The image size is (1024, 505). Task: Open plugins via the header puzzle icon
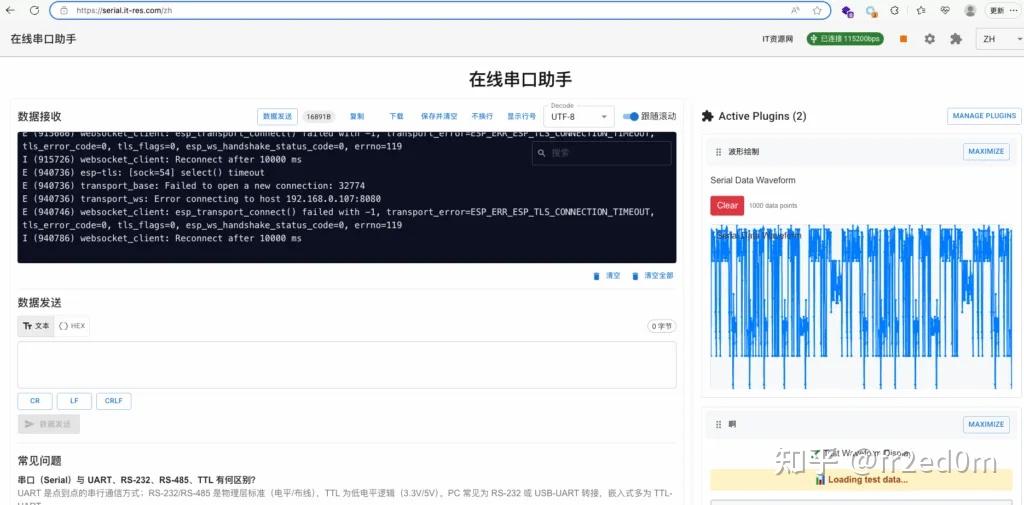pos(955,39)
